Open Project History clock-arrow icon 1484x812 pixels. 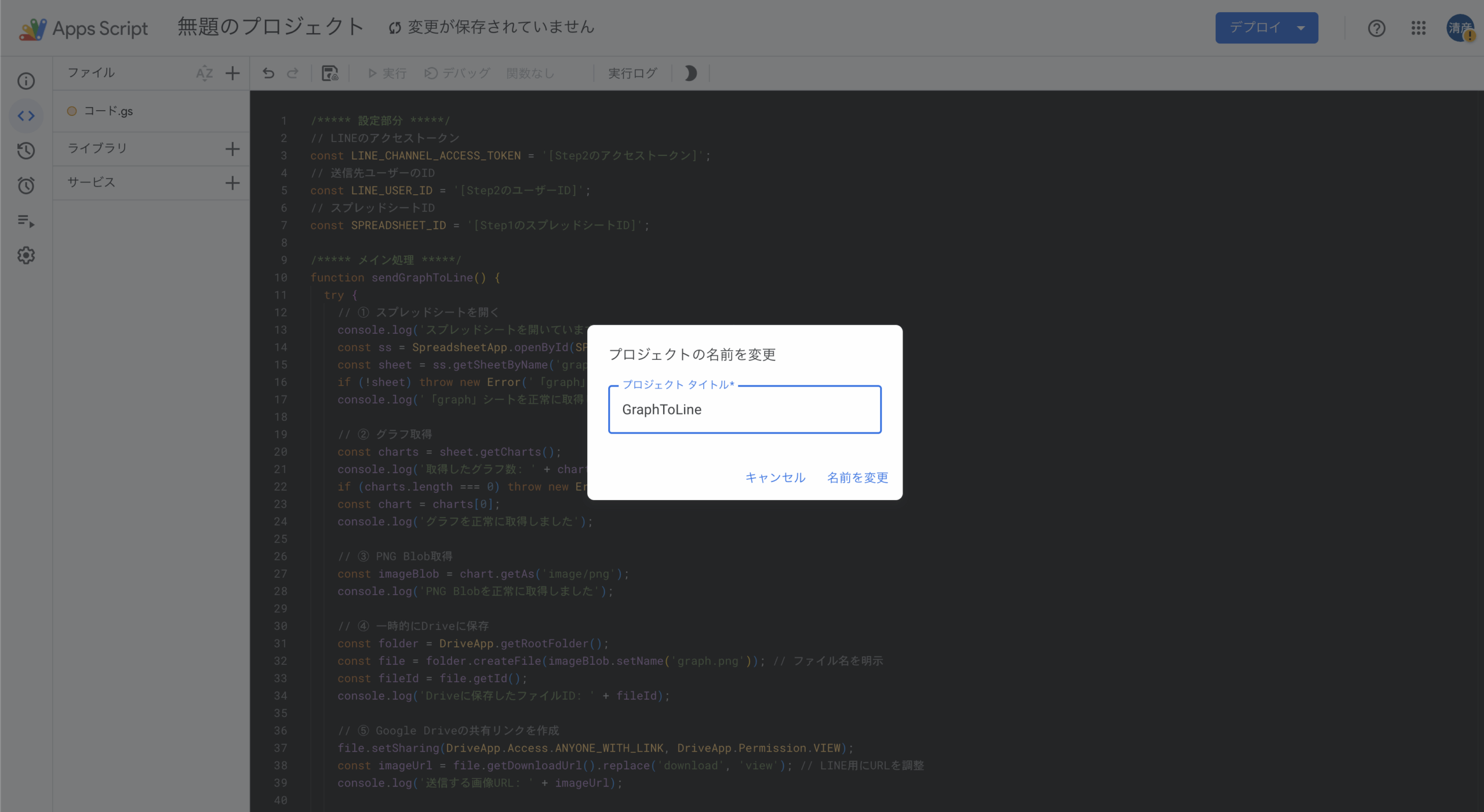(26, 151)
